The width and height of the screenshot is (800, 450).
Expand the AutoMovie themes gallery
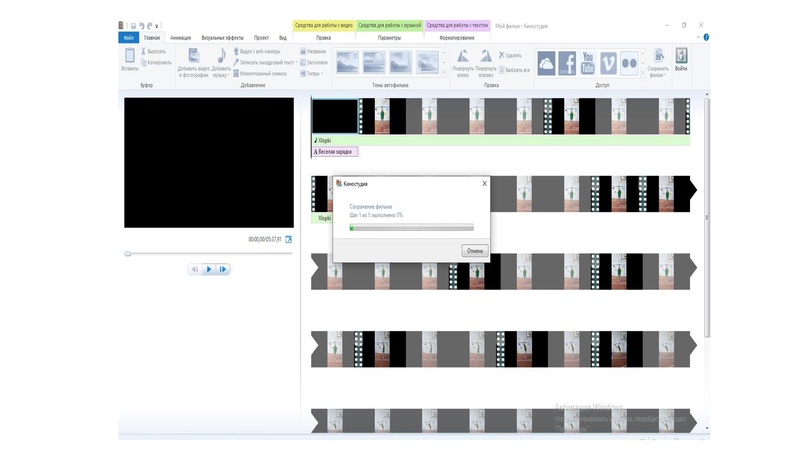point(444,73)
